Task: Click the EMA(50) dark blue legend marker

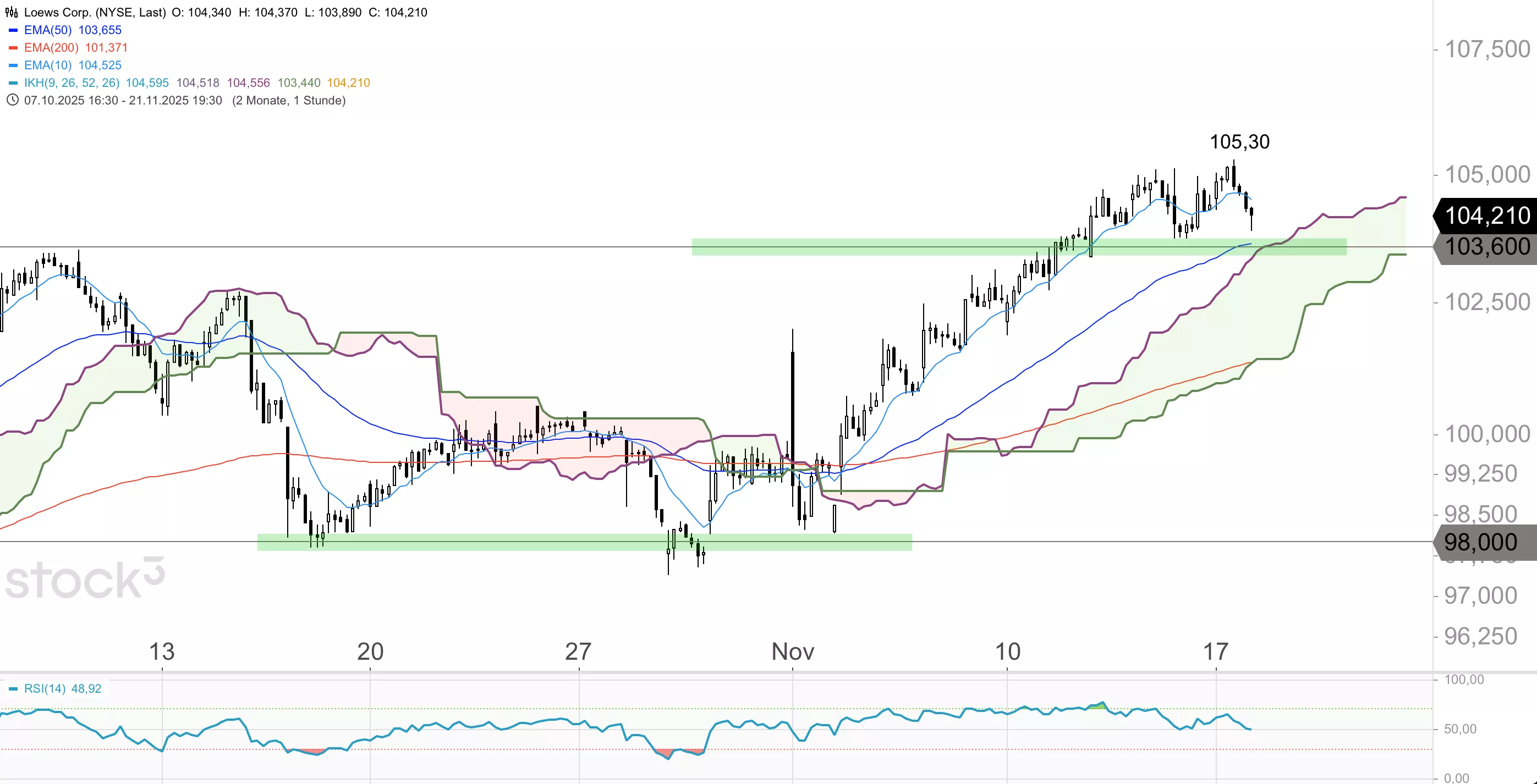Action: pyautogui.click(x=13, y=30)
